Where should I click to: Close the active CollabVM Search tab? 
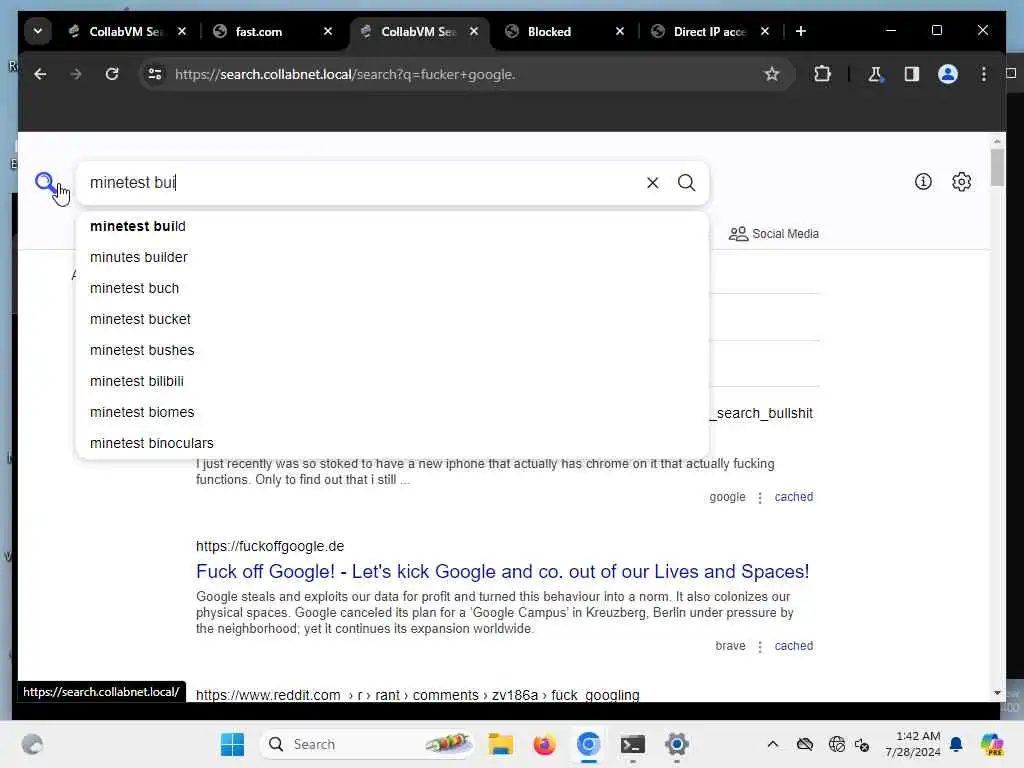[x=474, y=31]
